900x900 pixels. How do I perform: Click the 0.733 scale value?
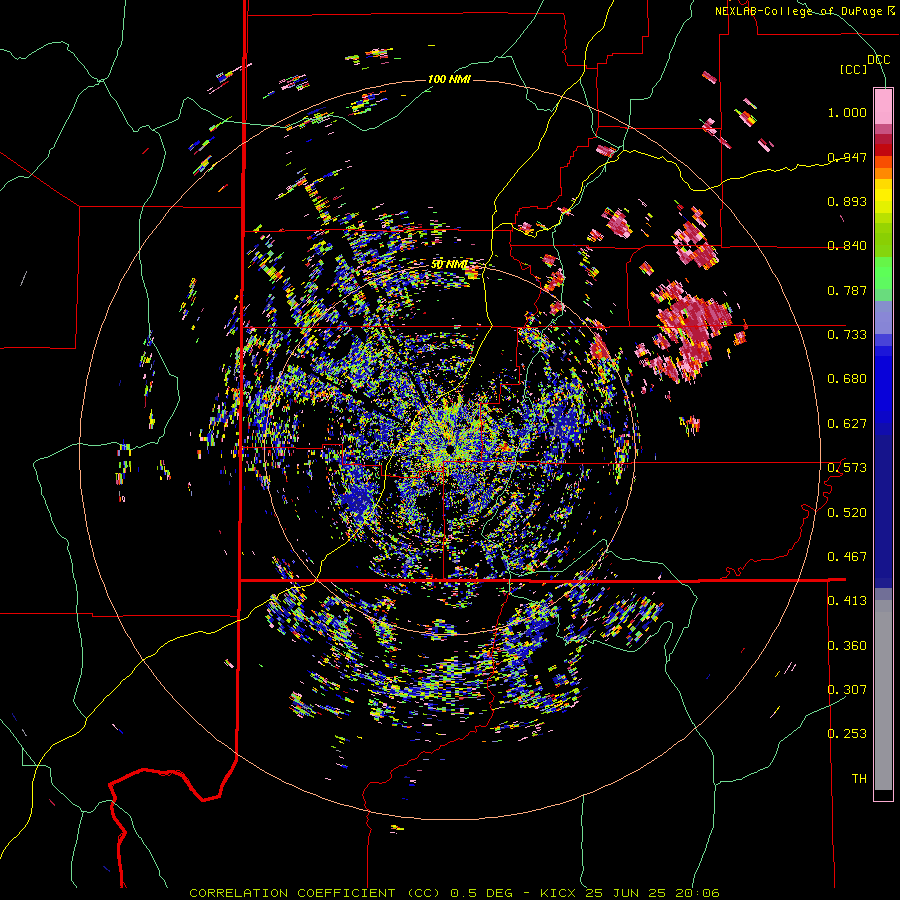pyautogui.click(x=847, y=335)
